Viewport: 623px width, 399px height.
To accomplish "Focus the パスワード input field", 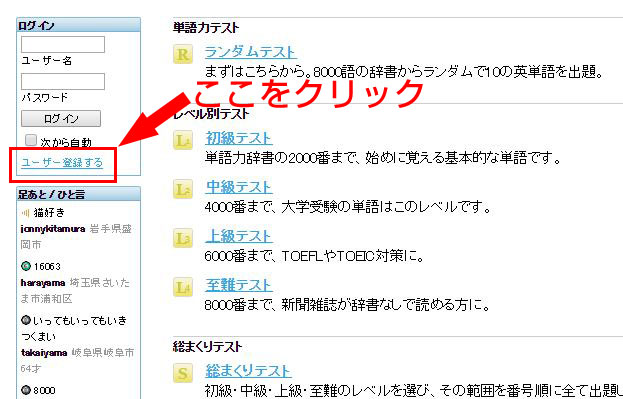I will tap(63, 81).
